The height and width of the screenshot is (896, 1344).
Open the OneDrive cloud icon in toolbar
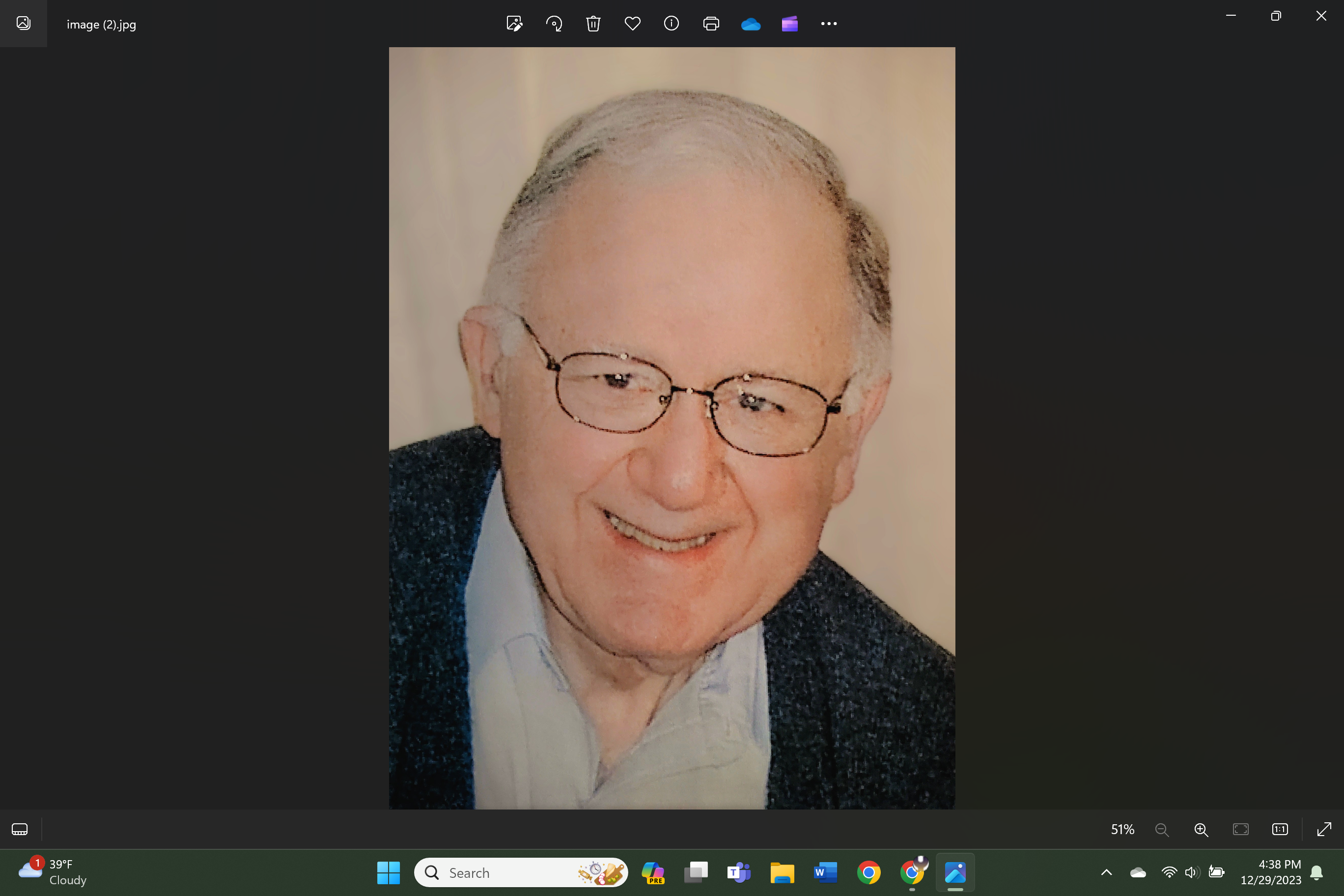[750, 24]
